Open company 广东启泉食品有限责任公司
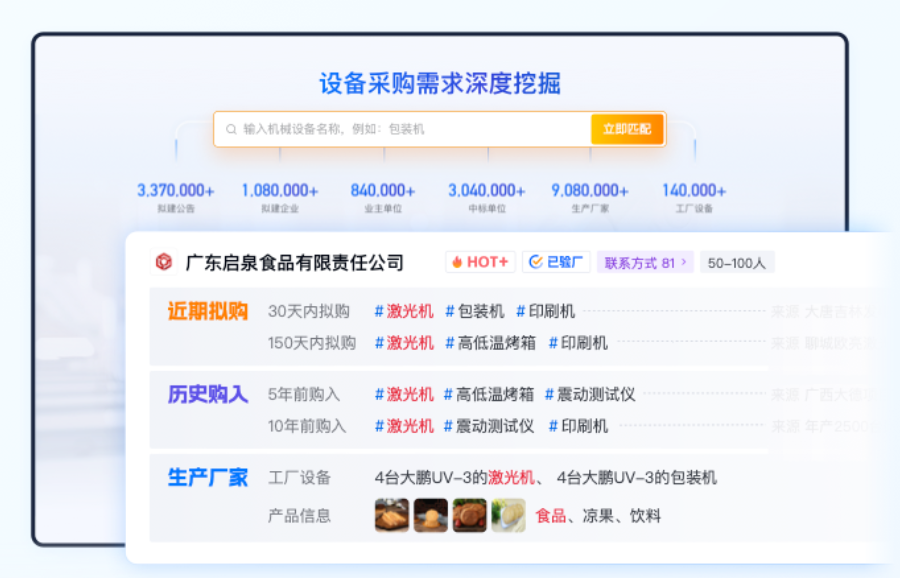 pyautogui.click(x=295, y=263)
